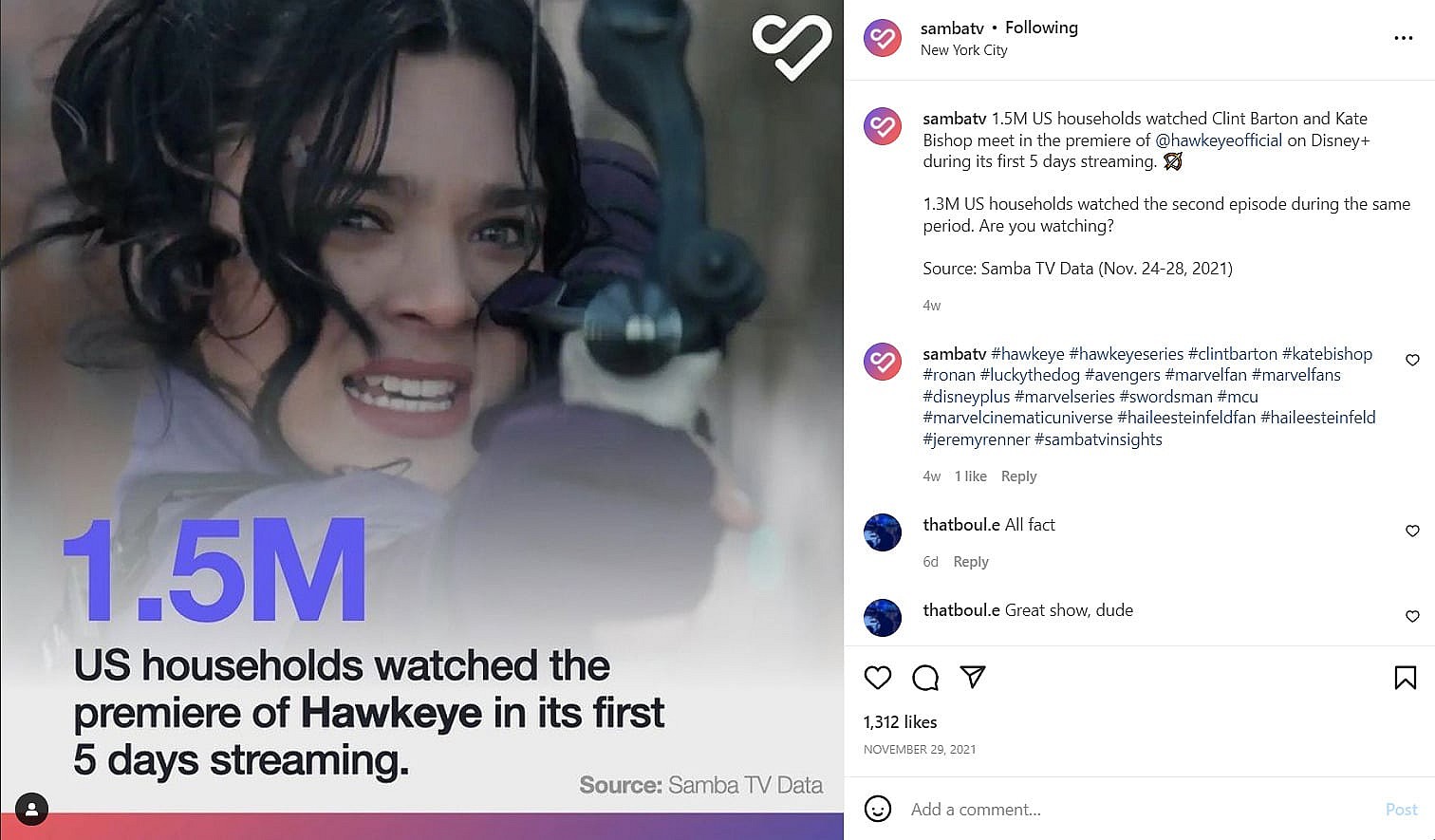Like thatboul.e's 'All fact' comment
The image size is (1435, 840).
tap(1412, 532)
